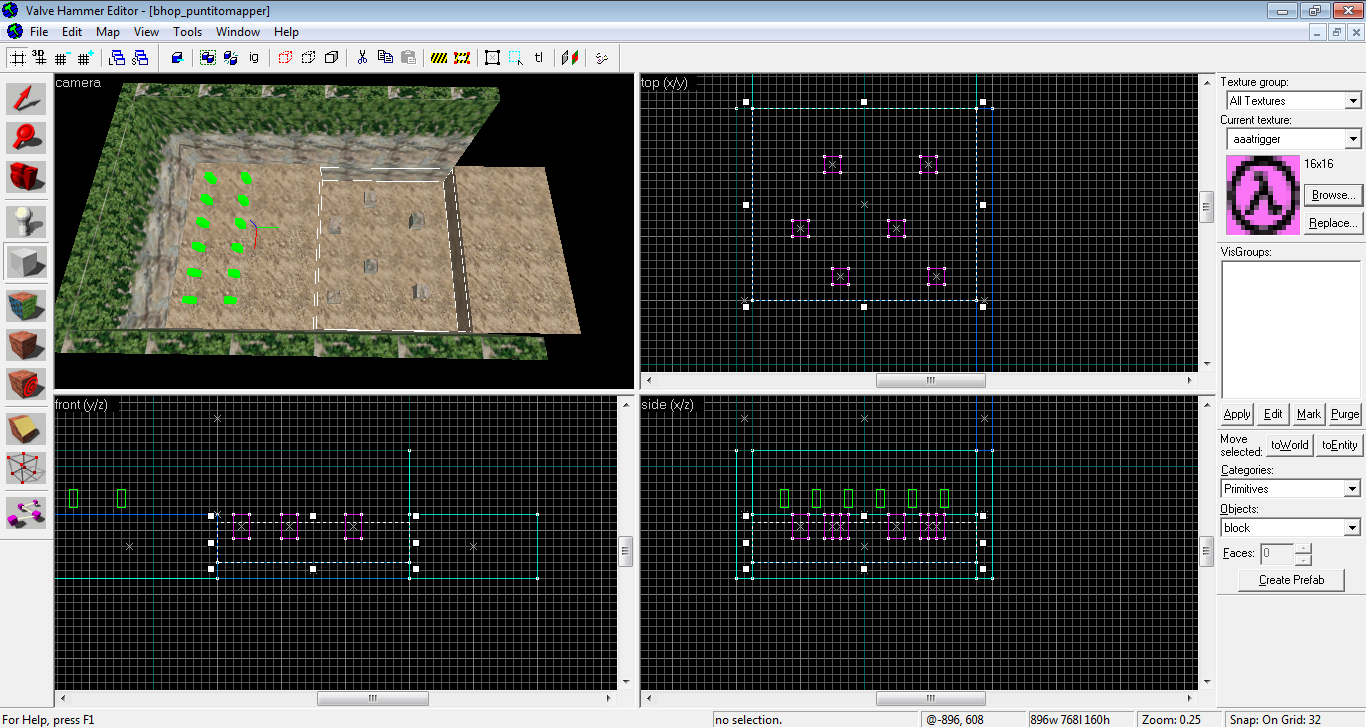Group the selected objects via toolbar icon

coord(207,58)
